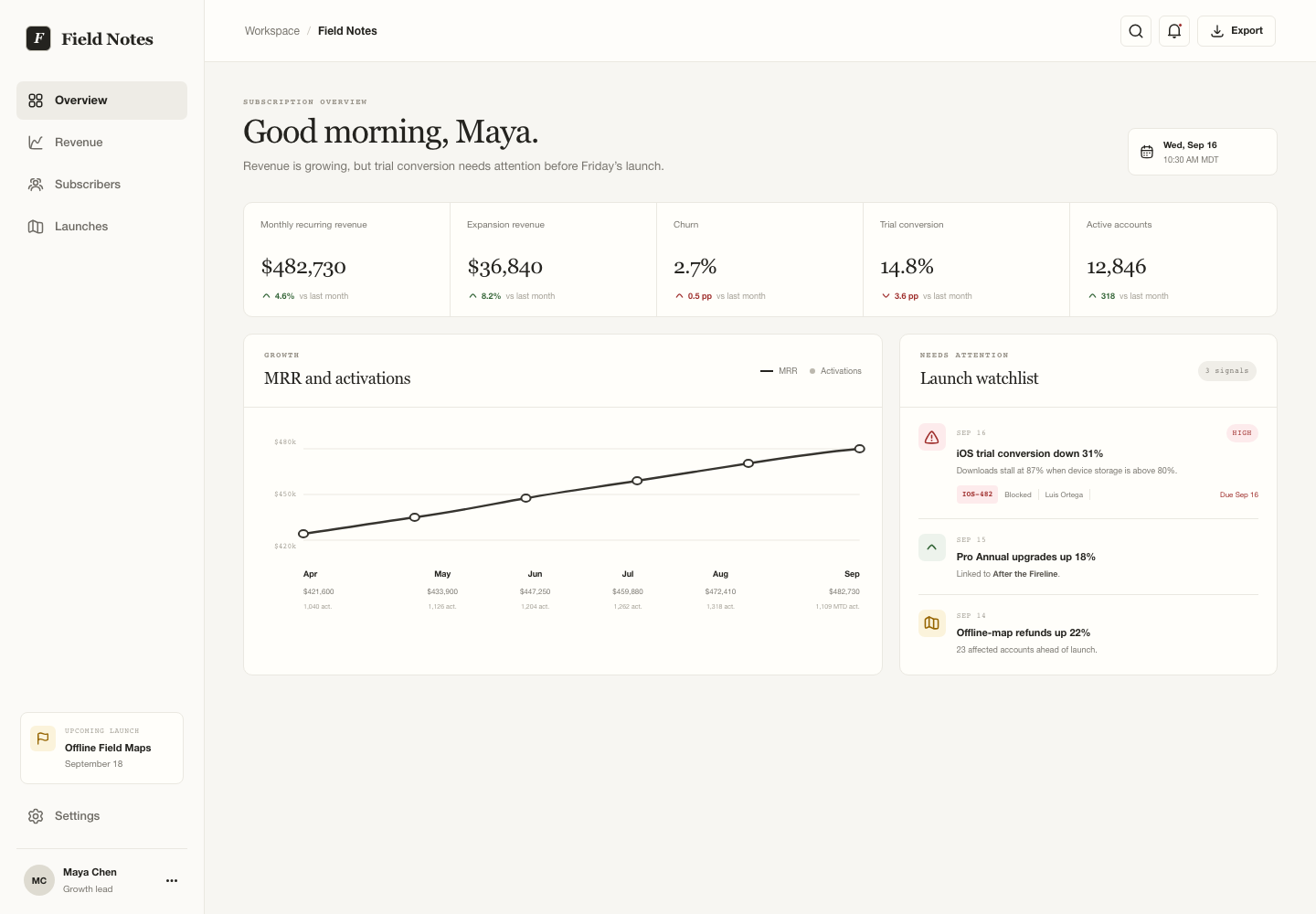
Task: Open the After the Fireline link
Action: tap(1025, 574)
